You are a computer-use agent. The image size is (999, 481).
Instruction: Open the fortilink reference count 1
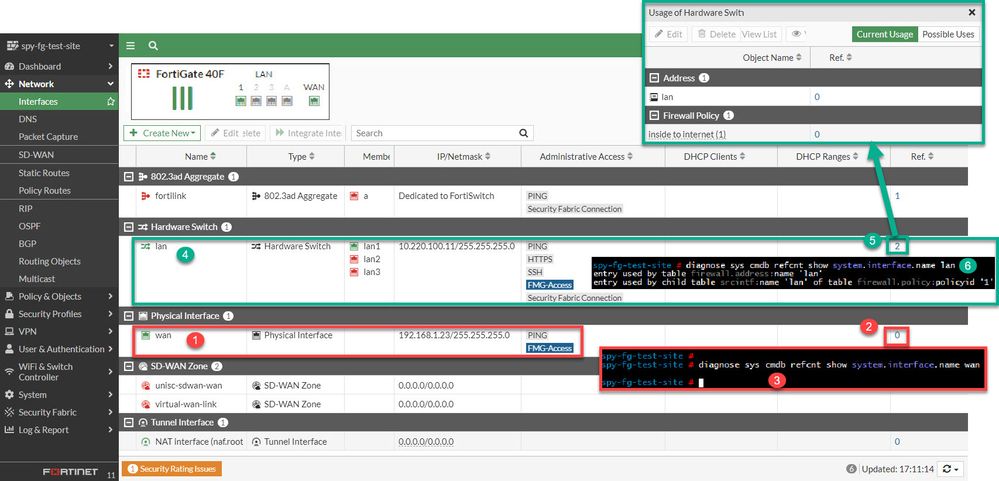[897, 196]
